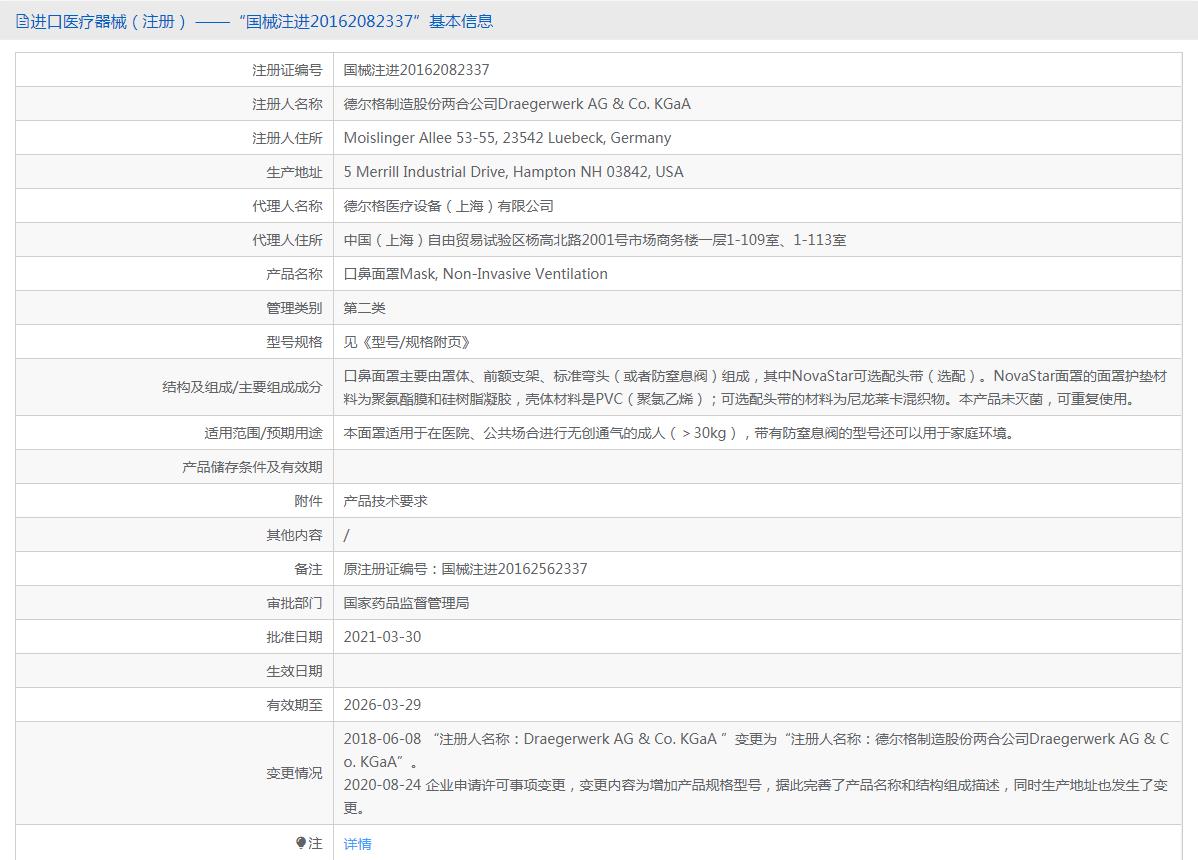Click the 注册人住所 label

pyautogui.click(x=287, y=137)
